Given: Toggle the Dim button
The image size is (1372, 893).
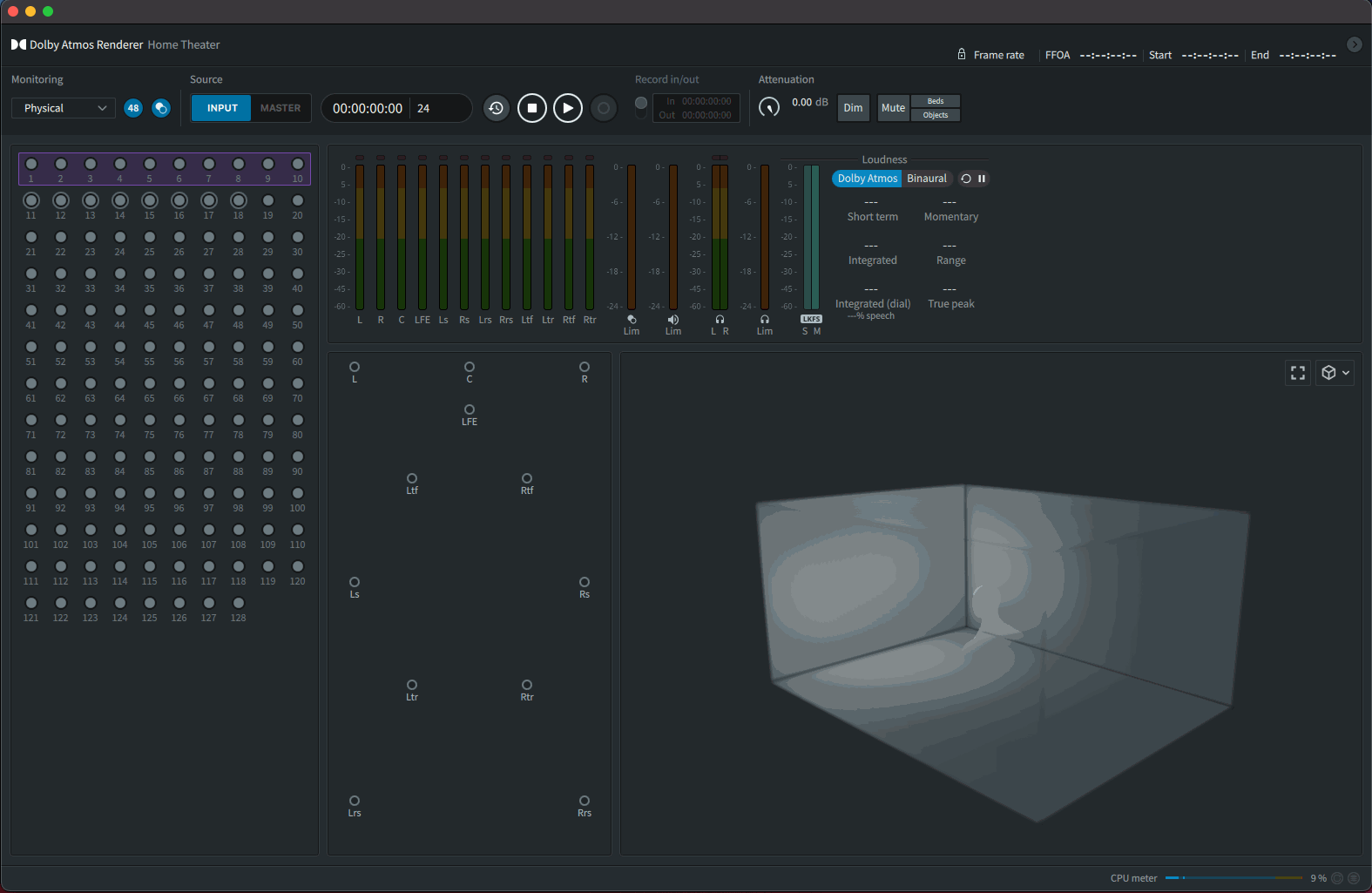Looking at the screenshot, I should click(x=853, y=108).
